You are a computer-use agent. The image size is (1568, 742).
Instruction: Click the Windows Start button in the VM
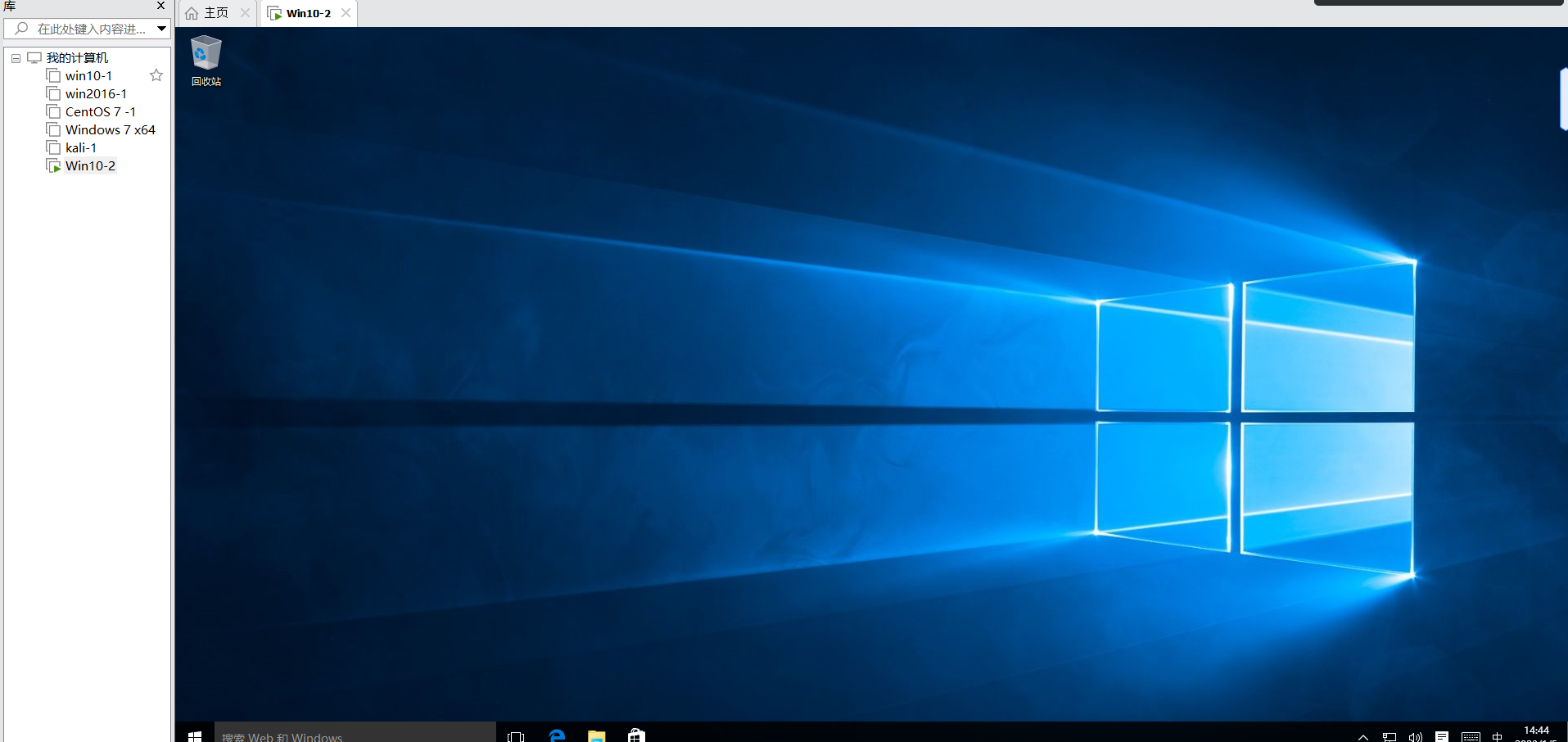[x=194, y=736]
